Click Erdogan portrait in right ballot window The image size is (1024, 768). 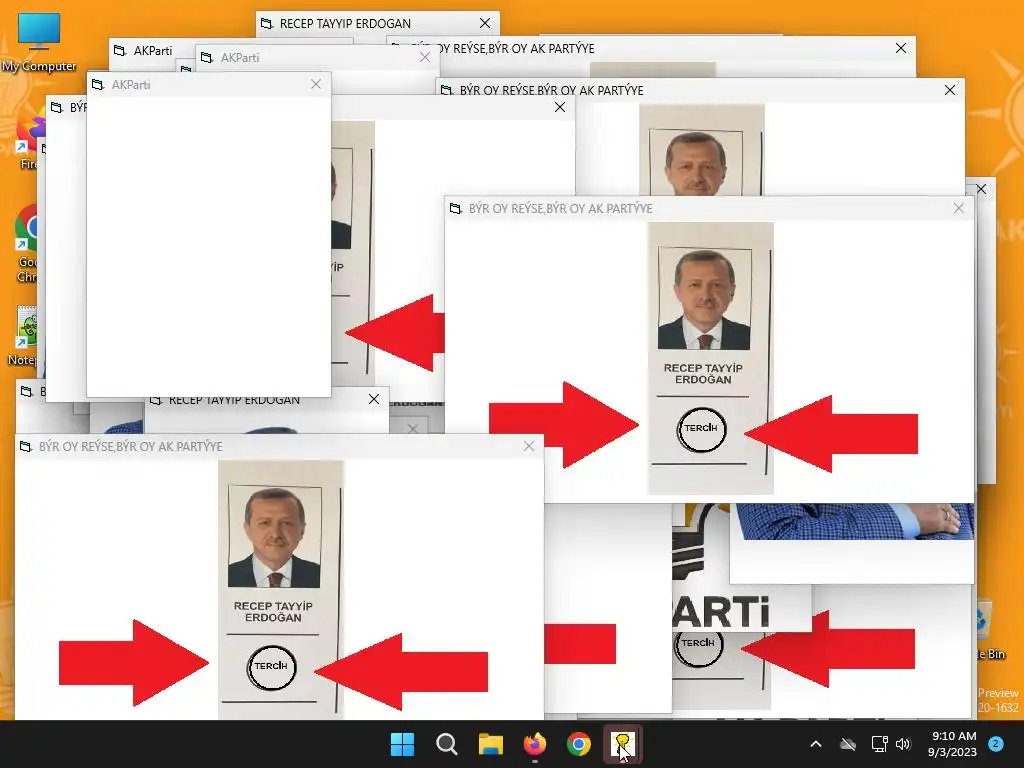[704, 299]
